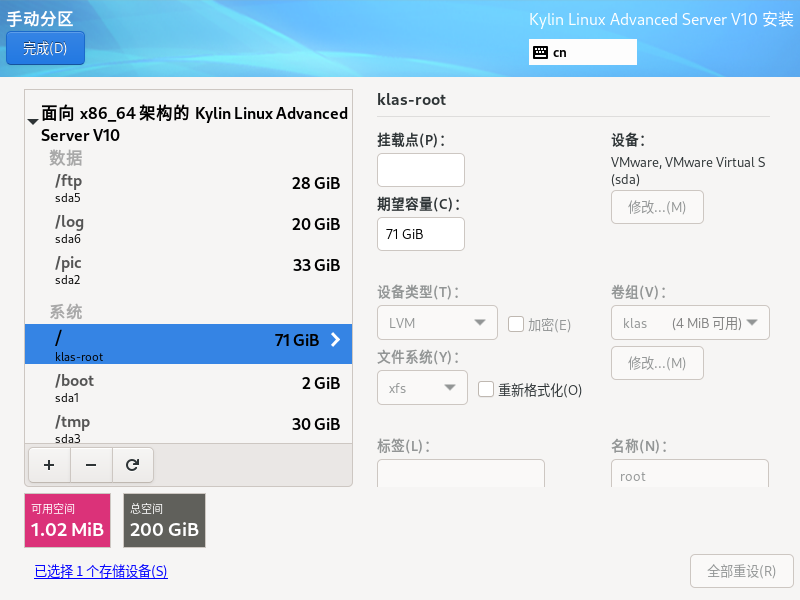
Task: Open the 文件系统 xfs dropdown
Action: [422, 388]
